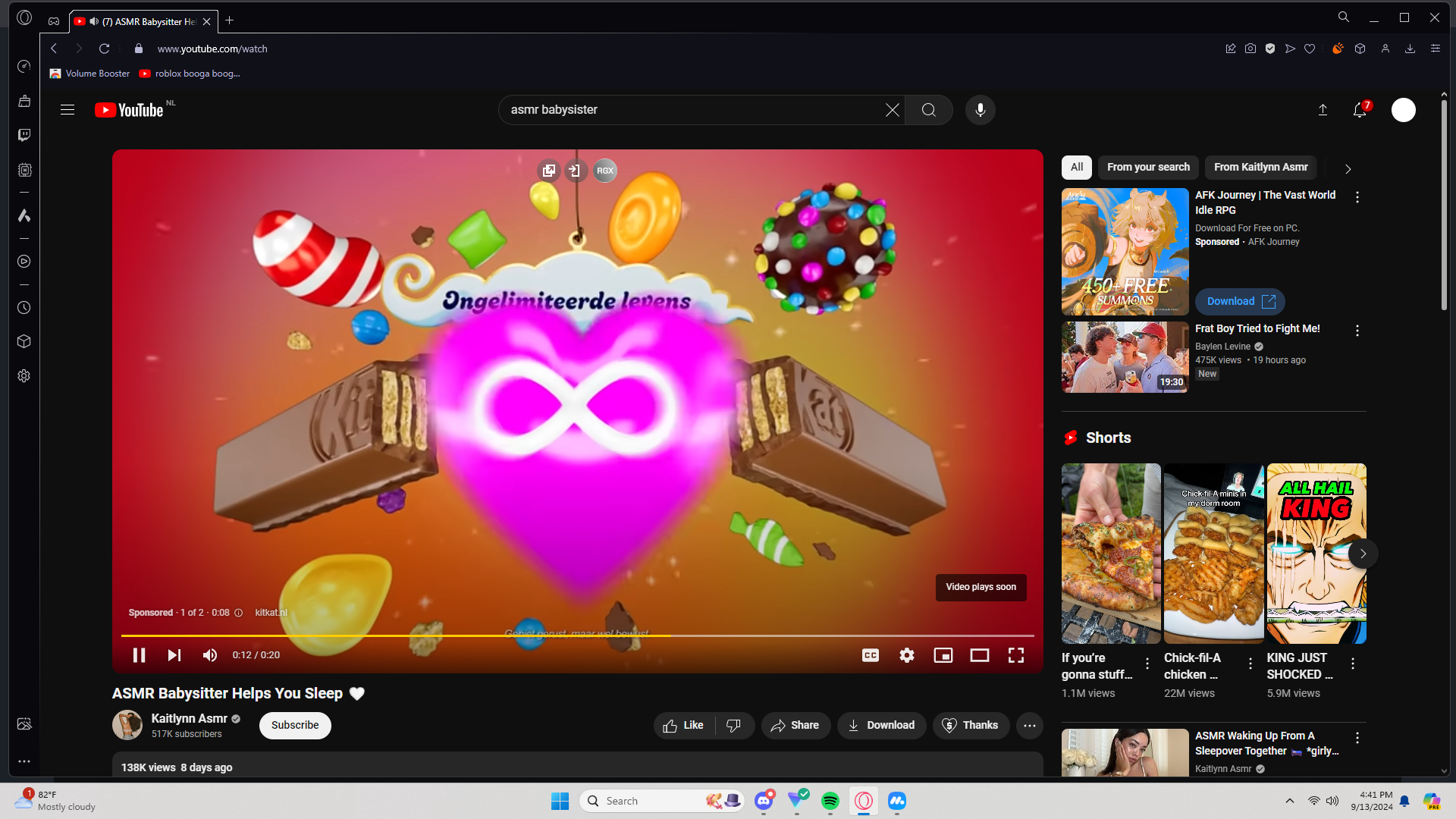Open the Volume Booster bookmark
This screenshot has height=819, width=1456.
(x=89, y=74)
